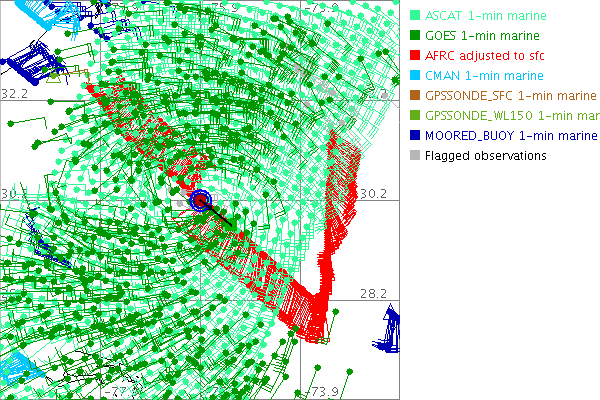Select the 'GPSSONDE_SFC 1-min marine' legend label
The height and width of the screenshot is (400, 600).
[x=511, y=96]
